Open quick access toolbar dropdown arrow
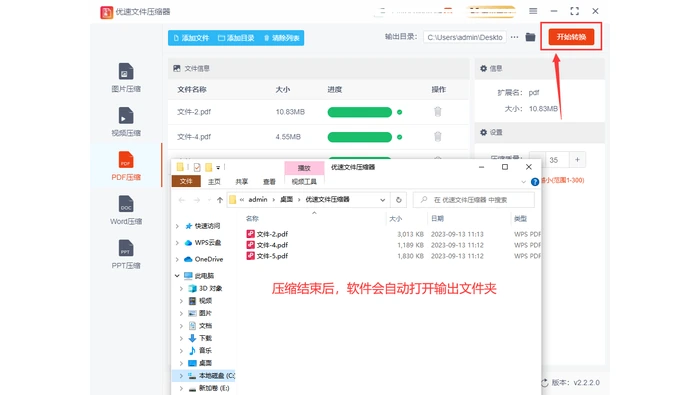 tap(218, 168)
